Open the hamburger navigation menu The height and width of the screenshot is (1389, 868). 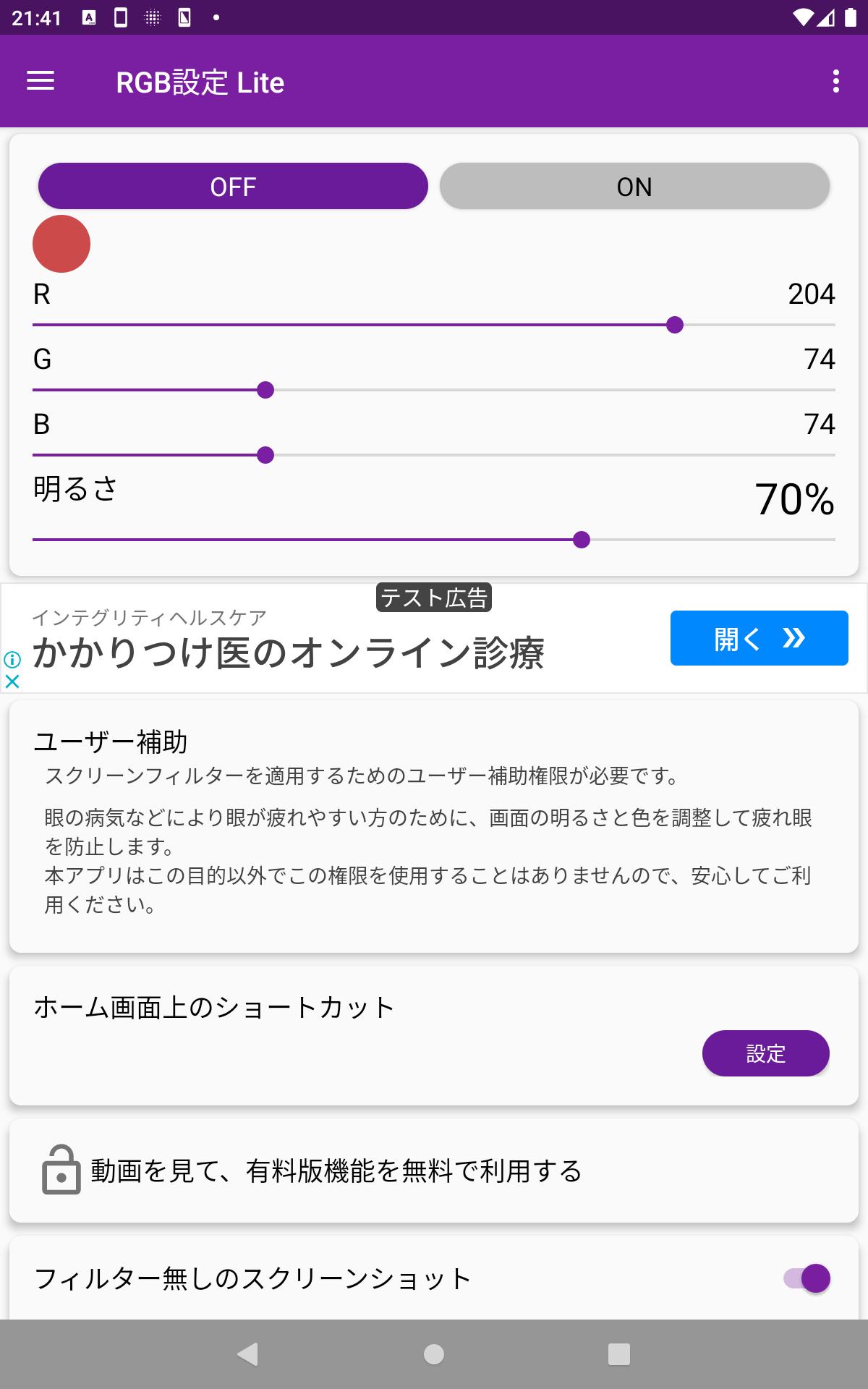coord(41,81)
